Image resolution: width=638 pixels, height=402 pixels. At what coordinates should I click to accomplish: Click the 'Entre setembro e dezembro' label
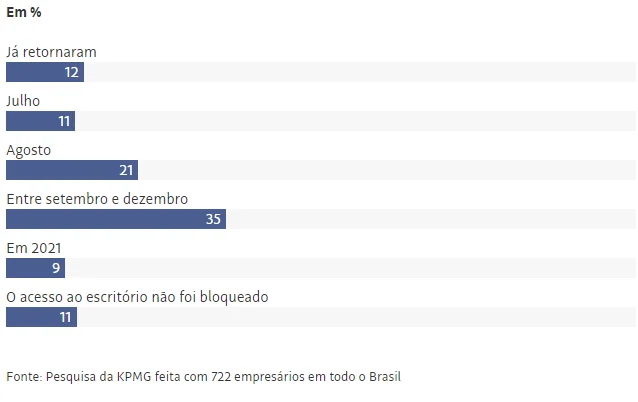click(97, 199)
